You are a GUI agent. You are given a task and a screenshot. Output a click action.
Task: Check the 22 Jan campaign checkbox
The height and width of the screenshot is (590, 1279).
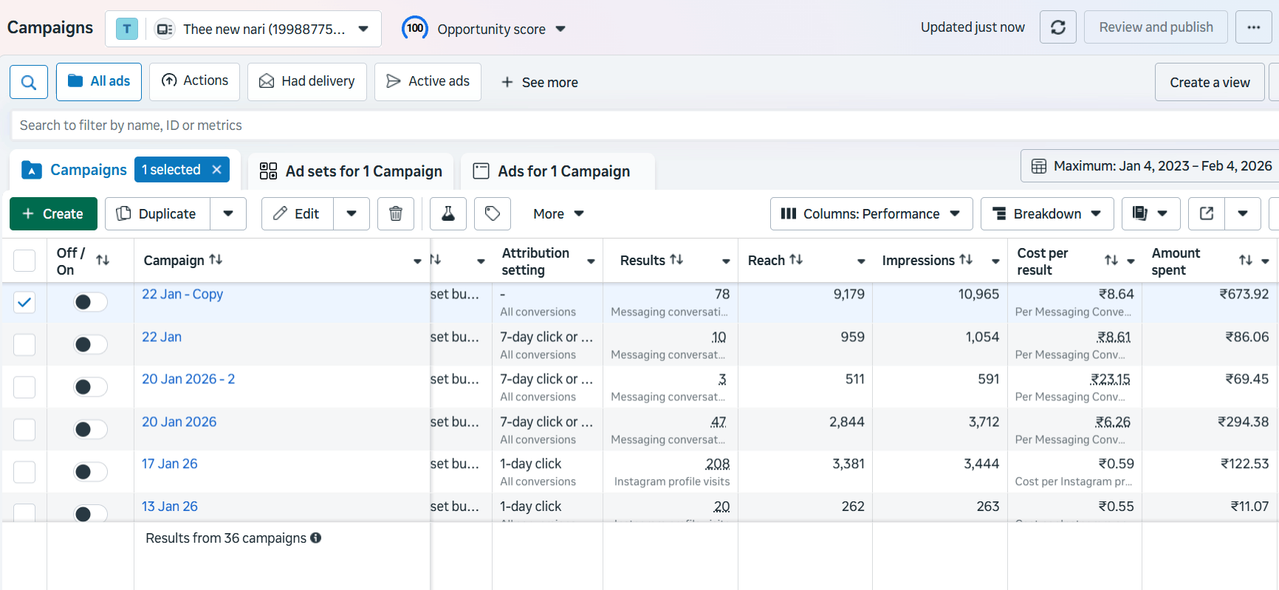(24, 344)
